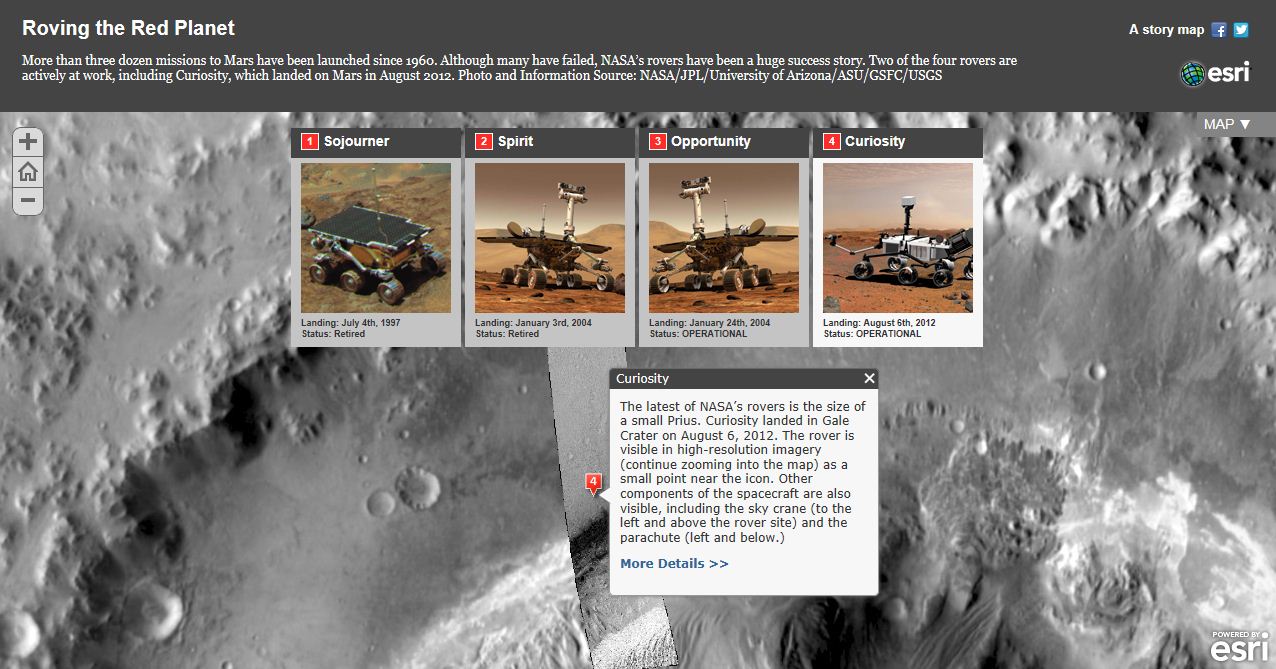Click the Curiosity rover photo

pos(898,238)
